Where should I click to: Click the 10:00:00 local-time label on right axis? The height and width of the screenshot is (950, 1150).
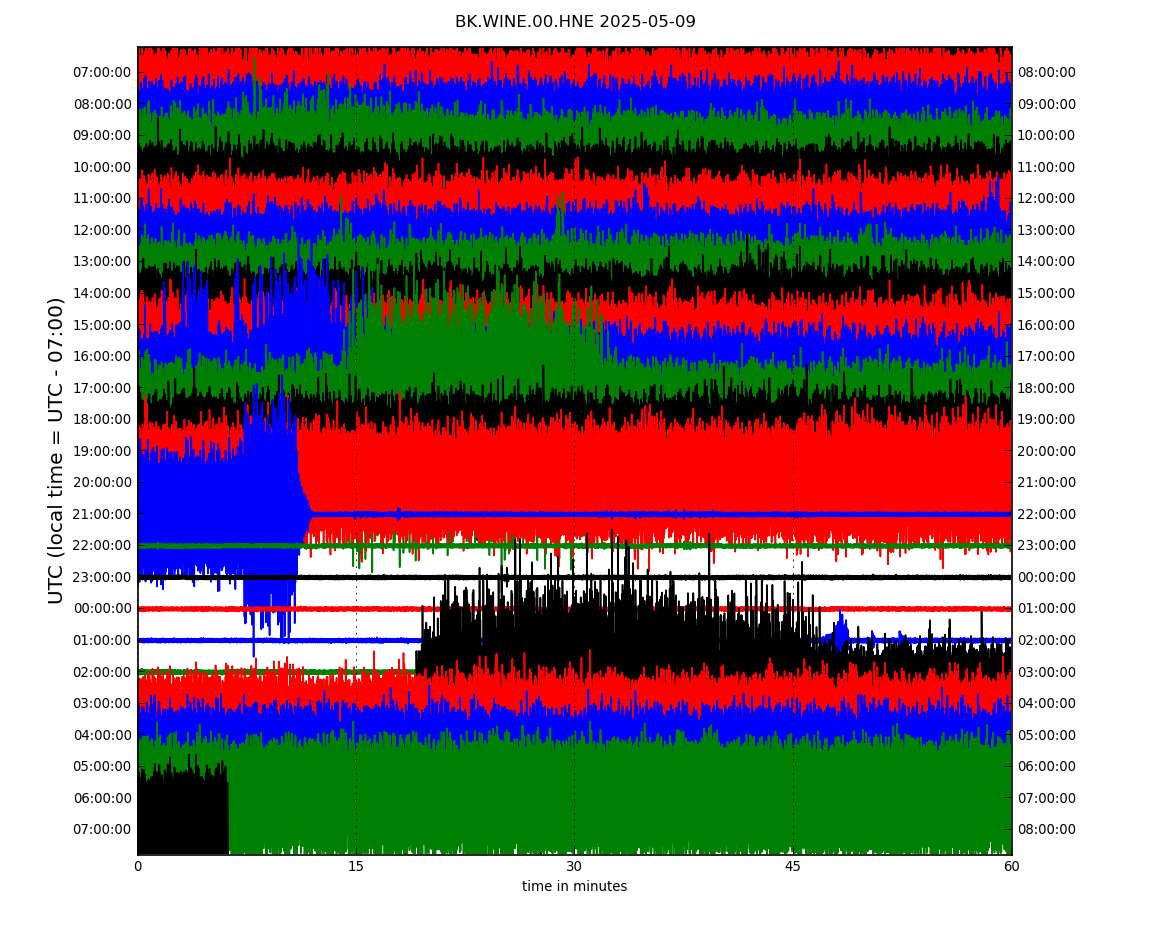point(1047,136)
